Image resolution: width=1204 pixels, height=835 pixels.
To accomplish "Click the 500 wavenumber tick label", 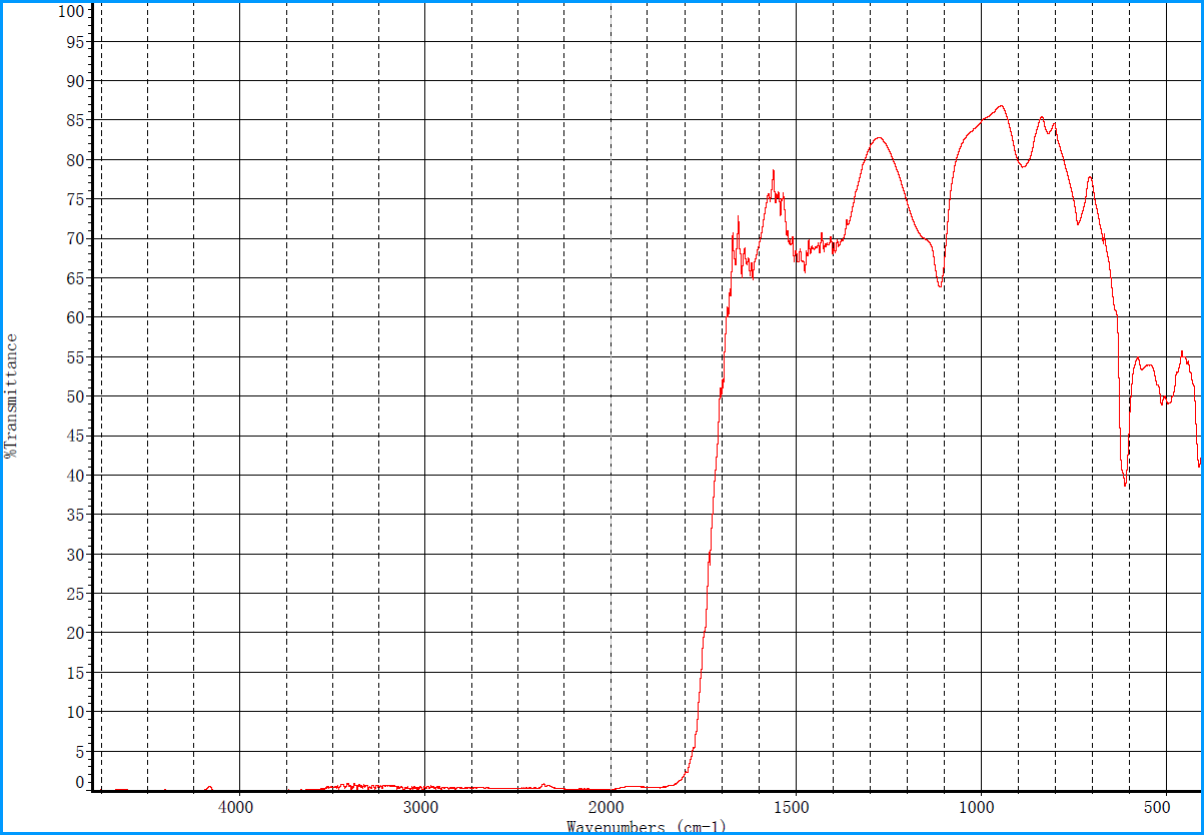I will 1163,806.
